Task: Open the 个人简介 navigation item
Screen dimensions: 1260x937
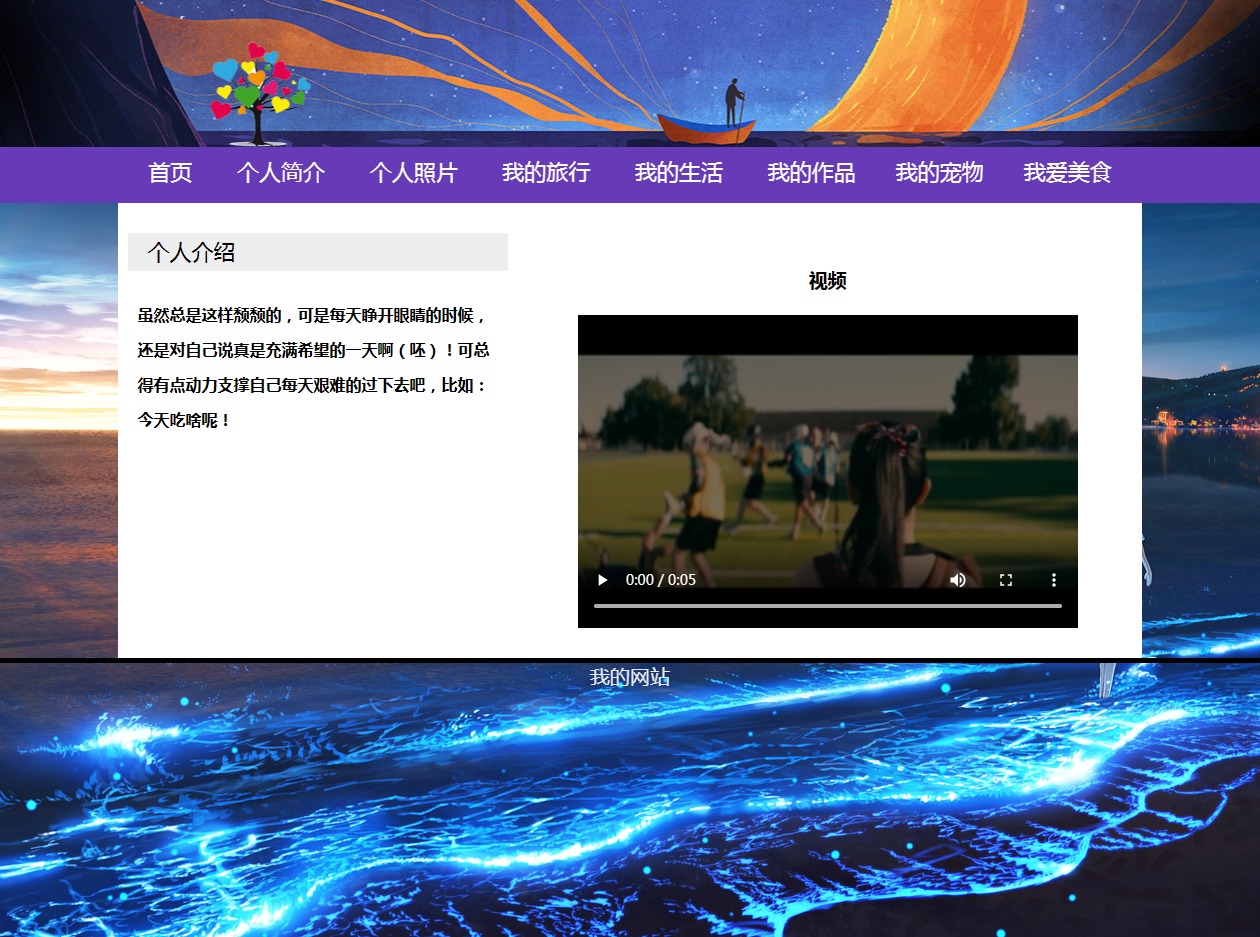Action: (x=281, y=173)
